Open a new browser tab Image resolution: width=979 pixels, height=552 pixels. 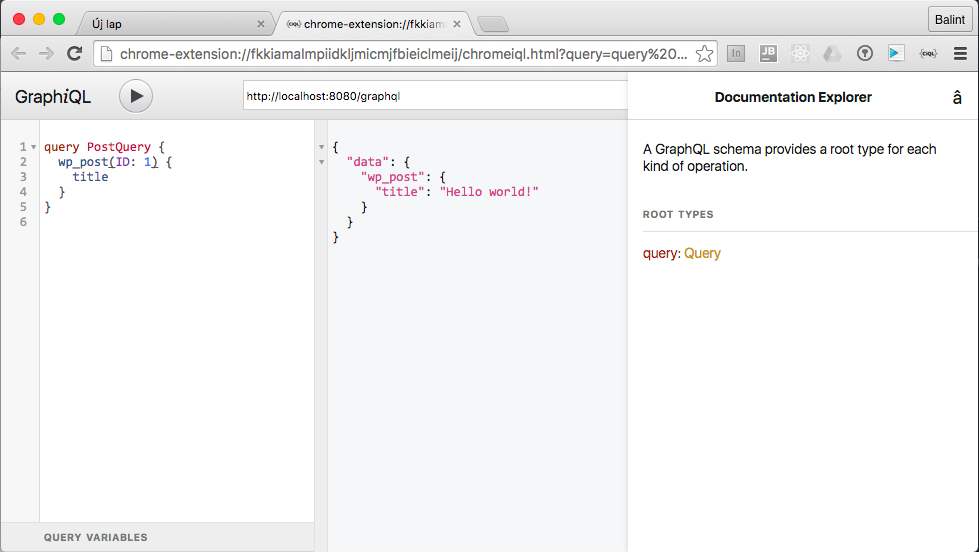[493, 24]
